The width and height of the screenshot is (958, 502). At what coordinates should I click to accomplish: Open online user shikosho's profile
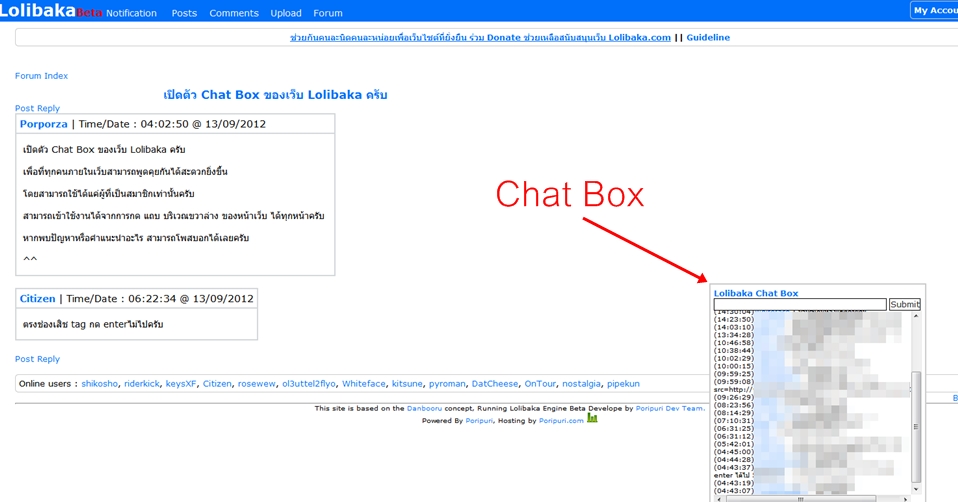(x=100, y=384)
